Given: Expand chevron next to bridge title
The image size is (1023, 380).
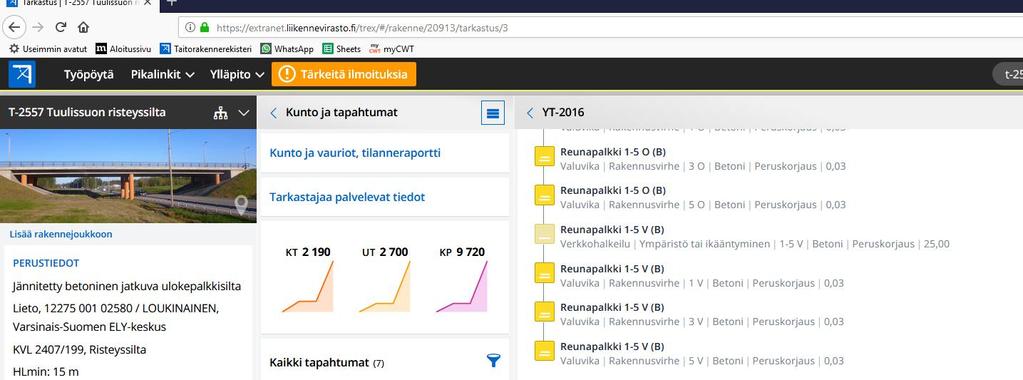Looking at the screenshot, I should pos(244,113).
